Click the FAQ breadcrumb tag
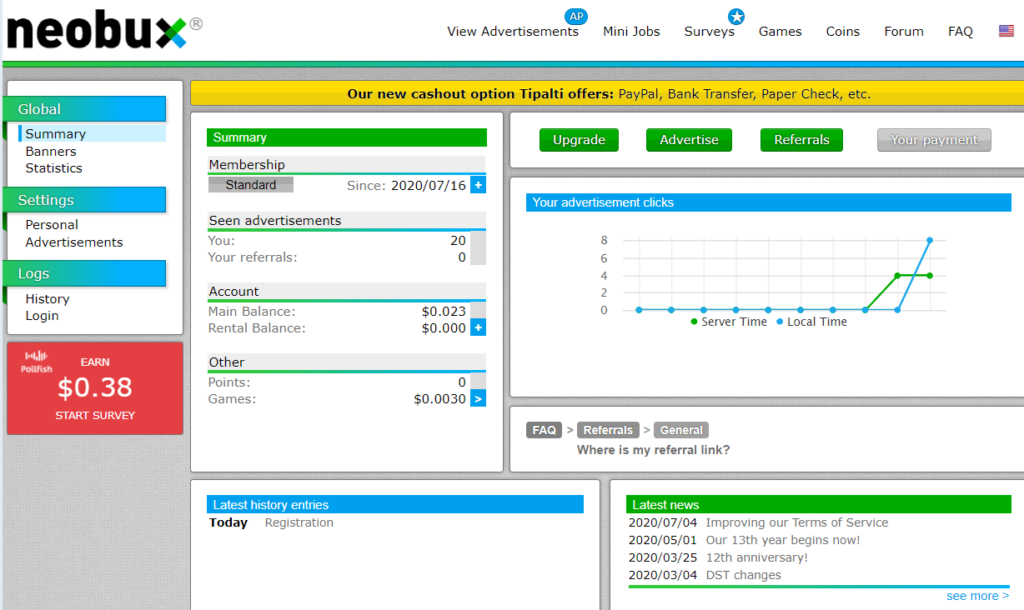The height and width of the screenshot is (610, 1024). point(544,430)
